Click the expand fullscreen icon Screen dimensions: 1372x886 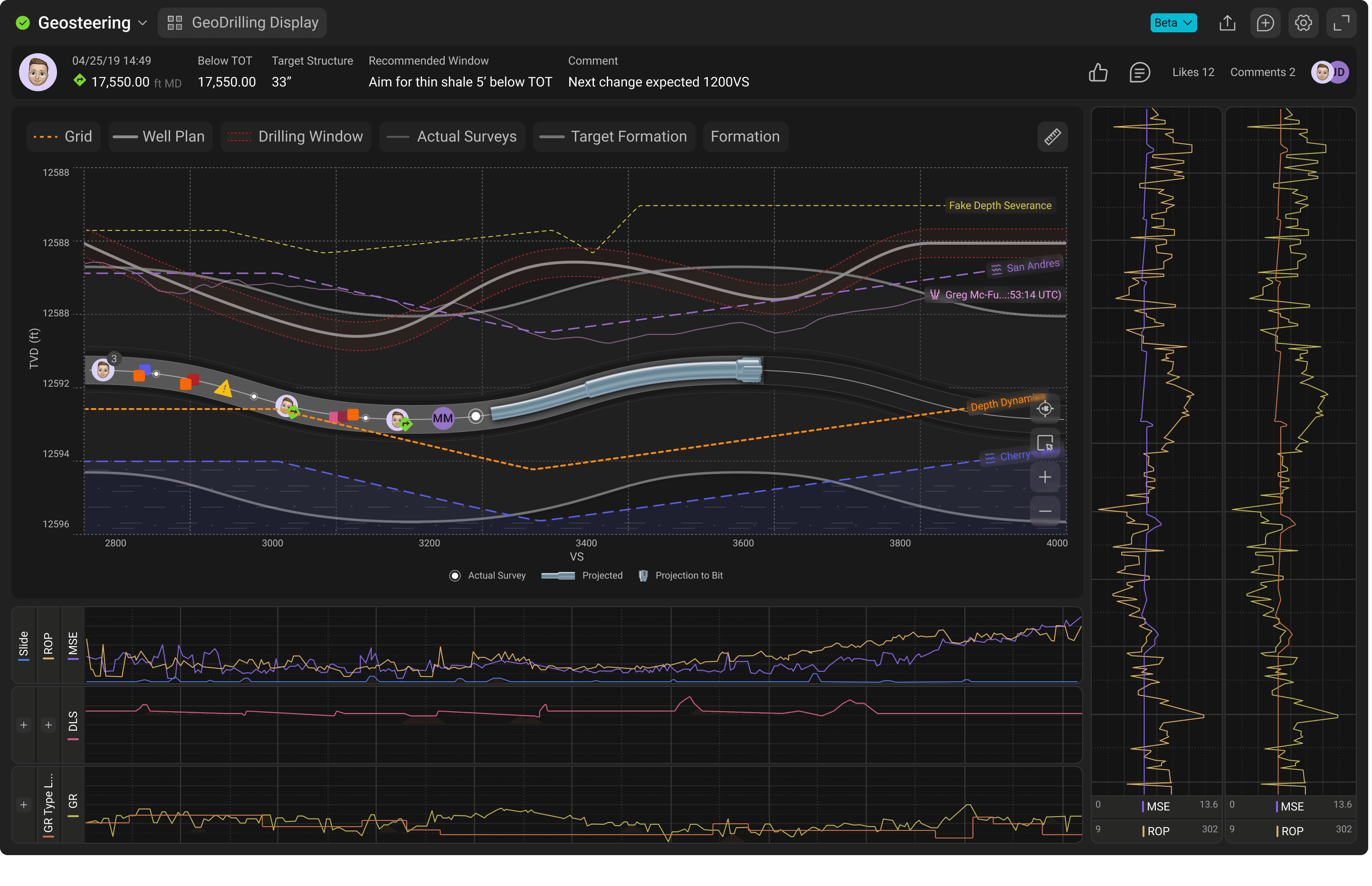click(1341, 23)
